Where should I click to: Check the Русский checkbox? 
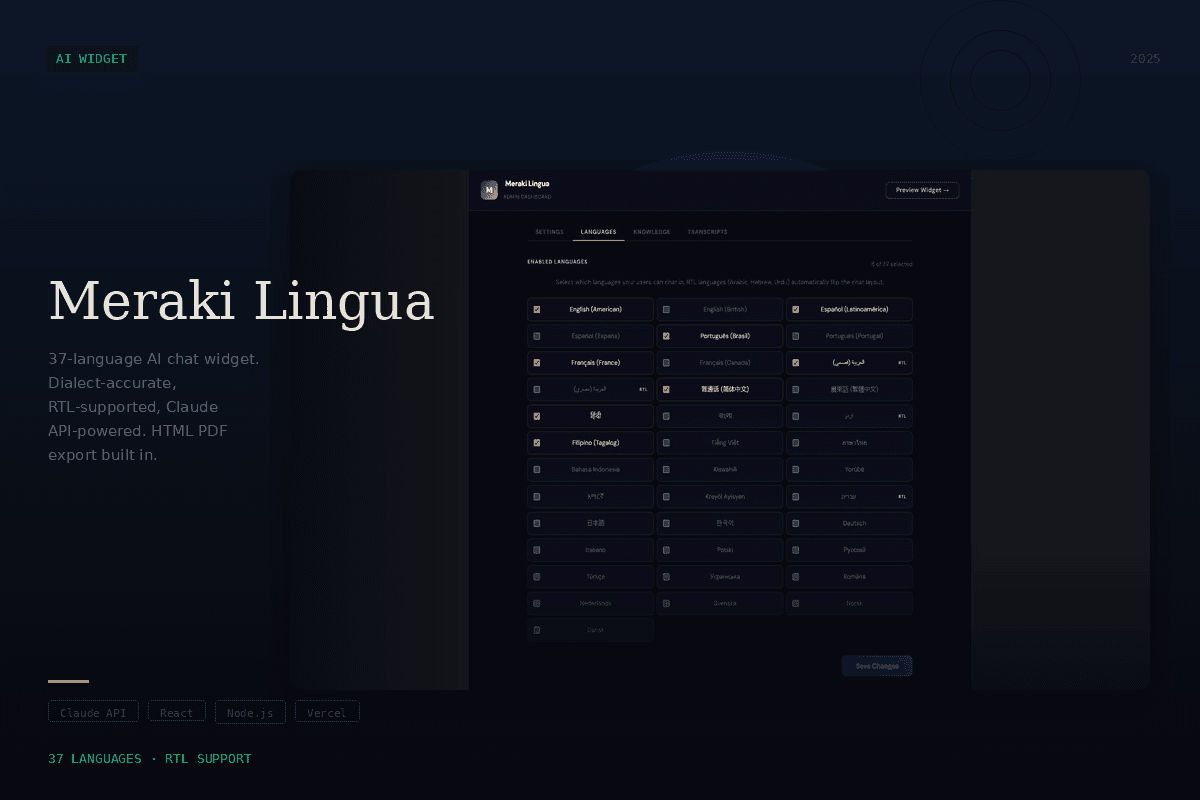coord(795,550)
